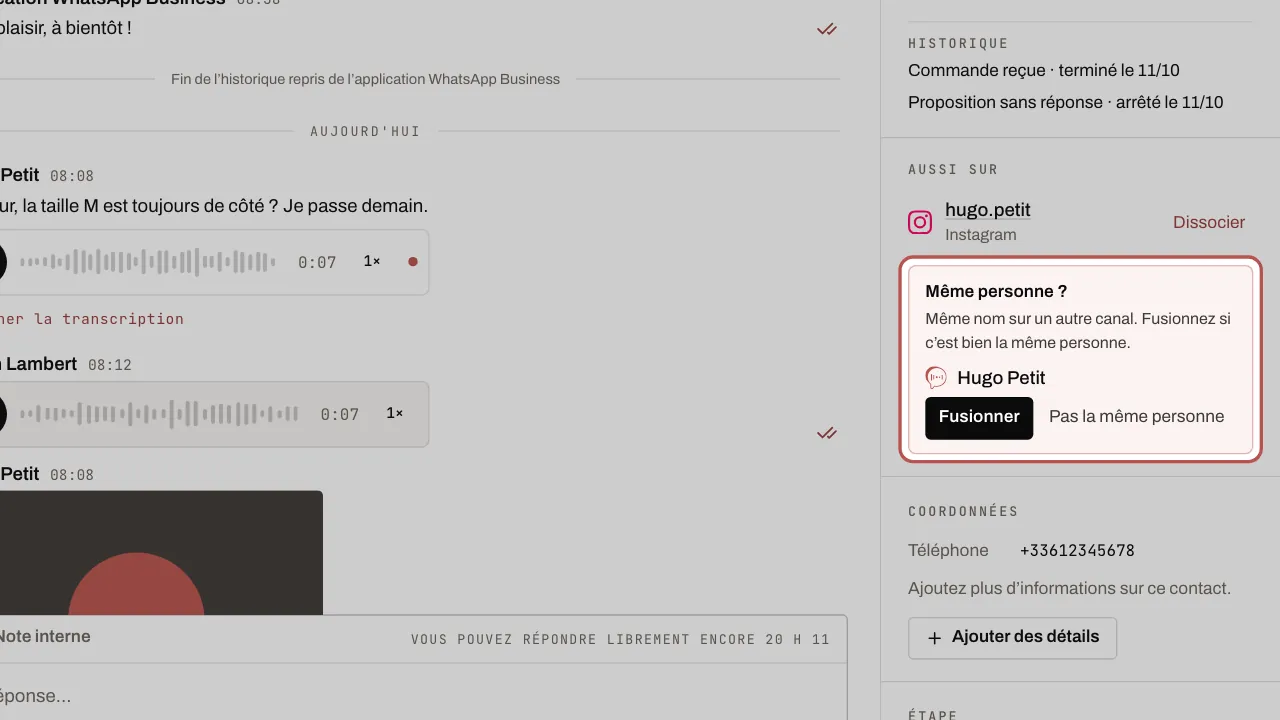Click Proposition sans réponse history entry
This screenshot has height=720, width=1280.
(x=1066, y=102)
